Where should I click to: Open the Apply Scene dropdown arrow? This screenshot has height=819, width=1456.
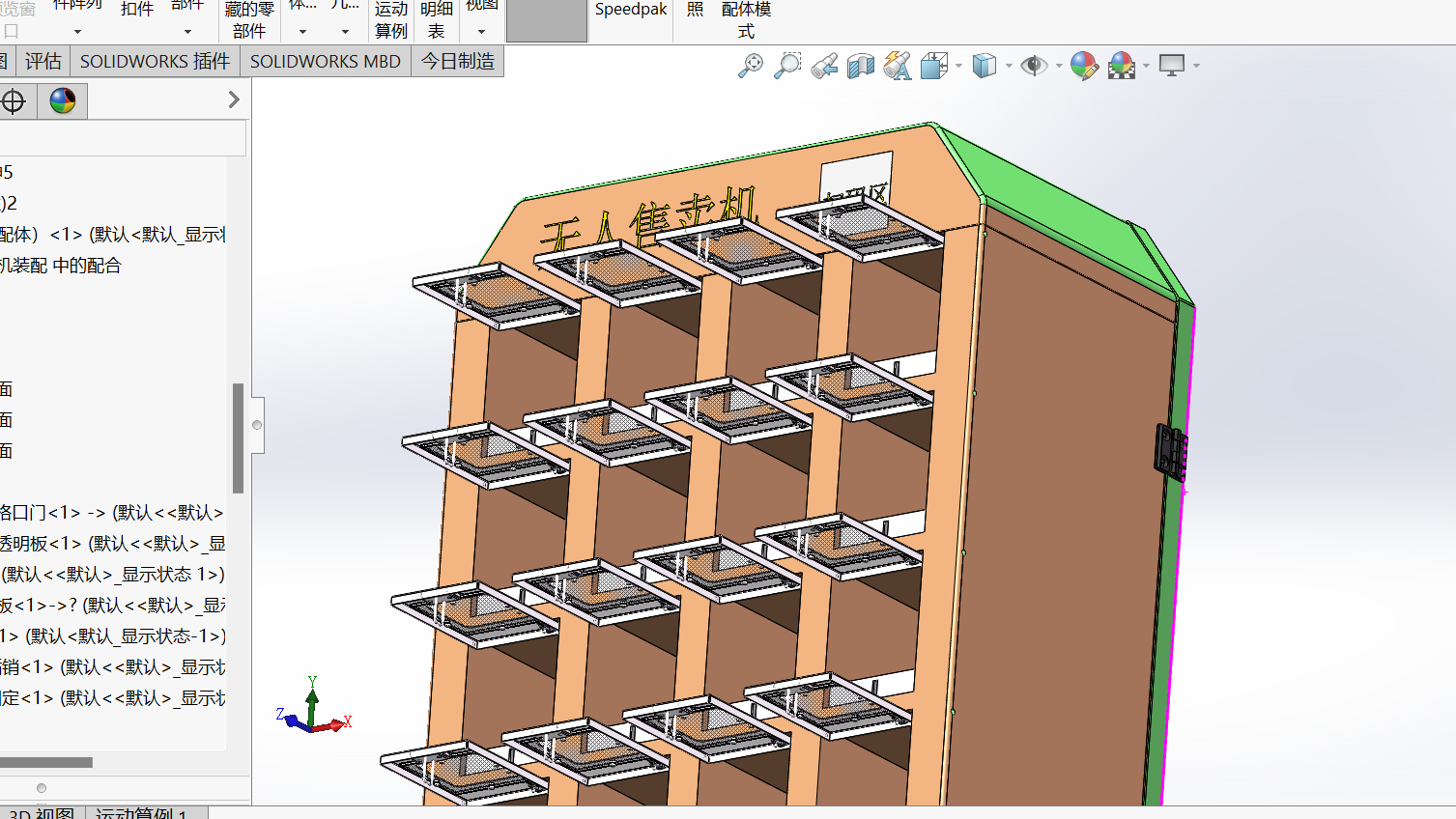tap(1146, 66)
